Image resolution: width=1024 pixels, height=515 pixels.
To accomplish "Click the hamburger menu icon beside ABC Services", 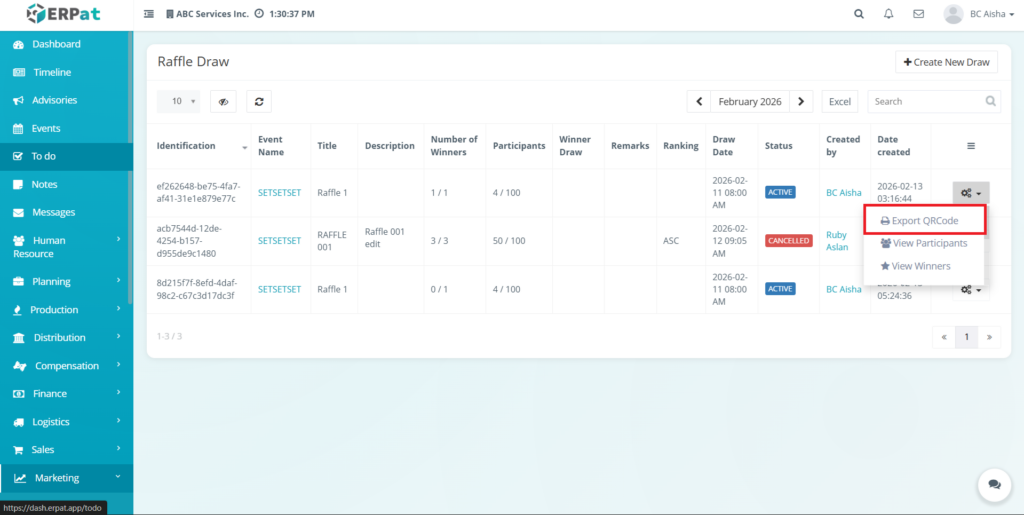I will pos(149,14).
